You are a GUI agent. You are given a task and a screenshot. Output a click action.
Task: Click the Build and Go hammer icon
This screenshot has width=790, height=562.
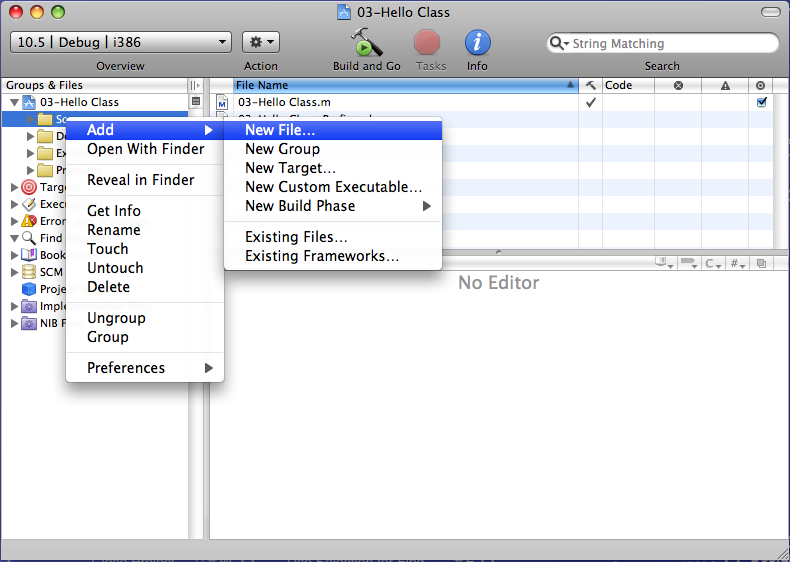click(366, 42)
